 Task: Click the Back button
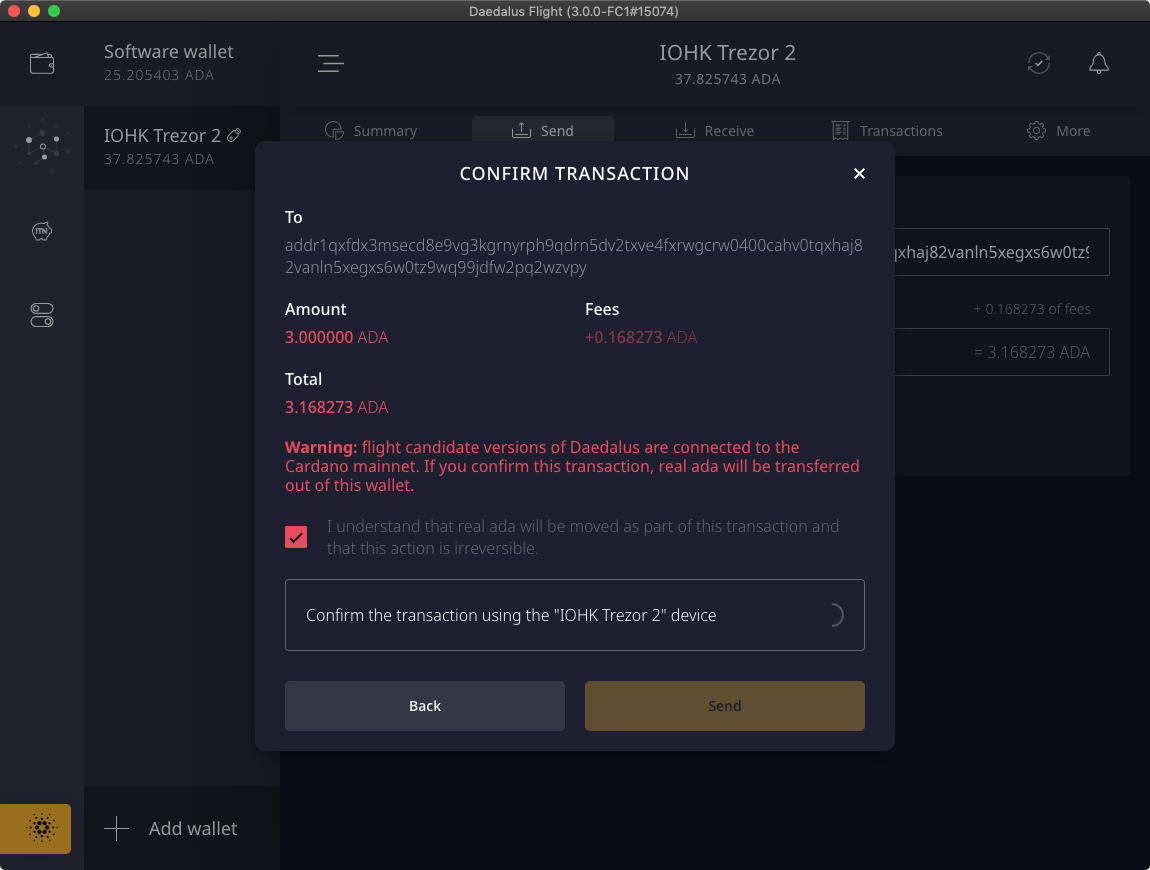point(425,706)
